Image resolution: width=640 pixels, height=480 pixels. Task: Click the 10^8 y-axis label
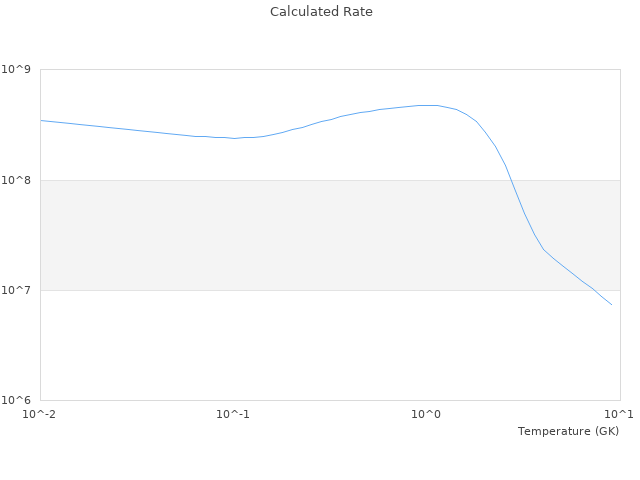(18, 180)
